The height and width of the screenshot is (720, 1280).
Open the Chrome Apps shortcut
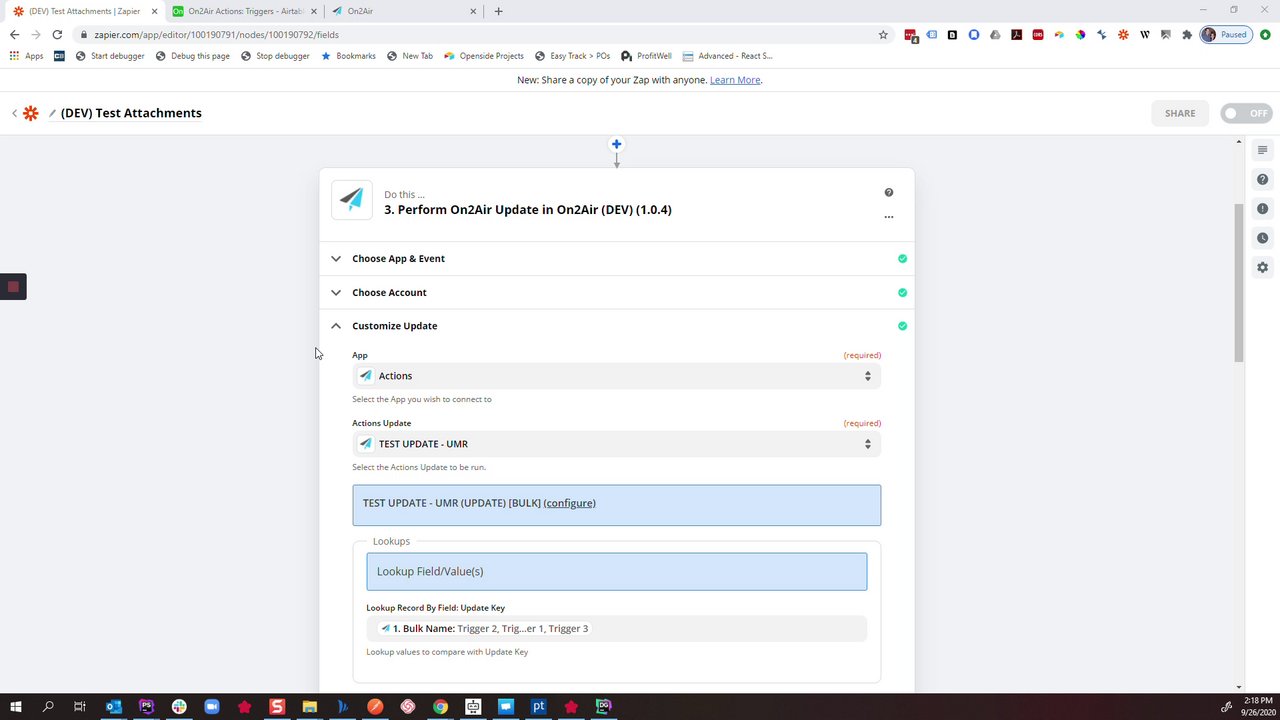[x=27, y=56]
